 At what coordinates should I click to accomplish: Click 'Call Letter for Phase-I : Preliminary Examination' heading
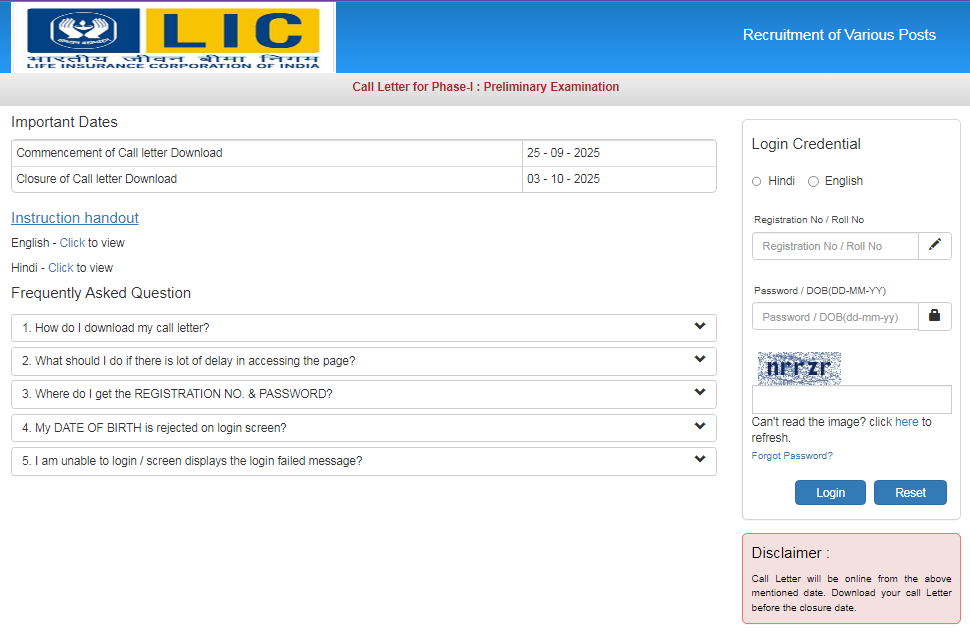[486, 87]
